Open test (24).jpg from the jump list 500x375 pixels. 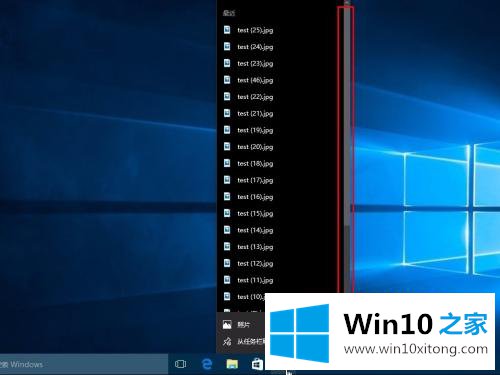[280, 47]
